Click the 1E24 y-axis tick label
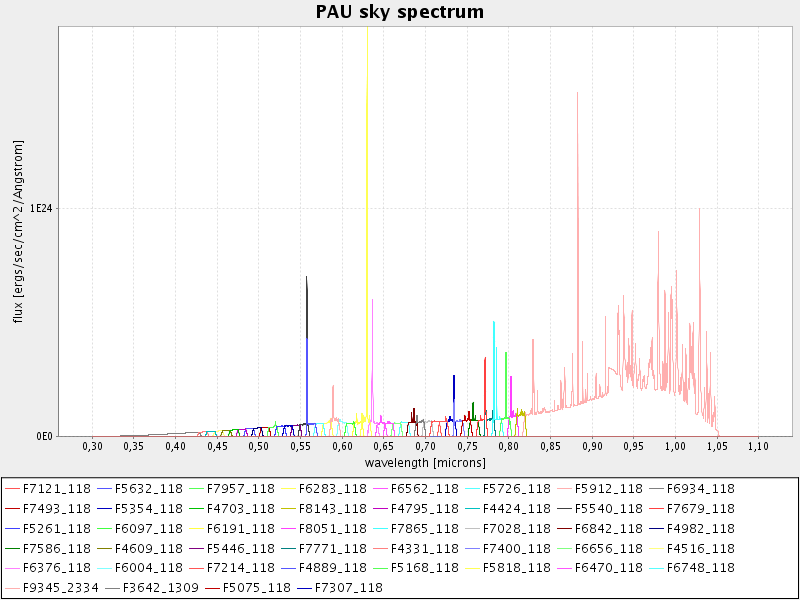The width and height of the screenshot is (800, 600). click(x=40, y=208)
